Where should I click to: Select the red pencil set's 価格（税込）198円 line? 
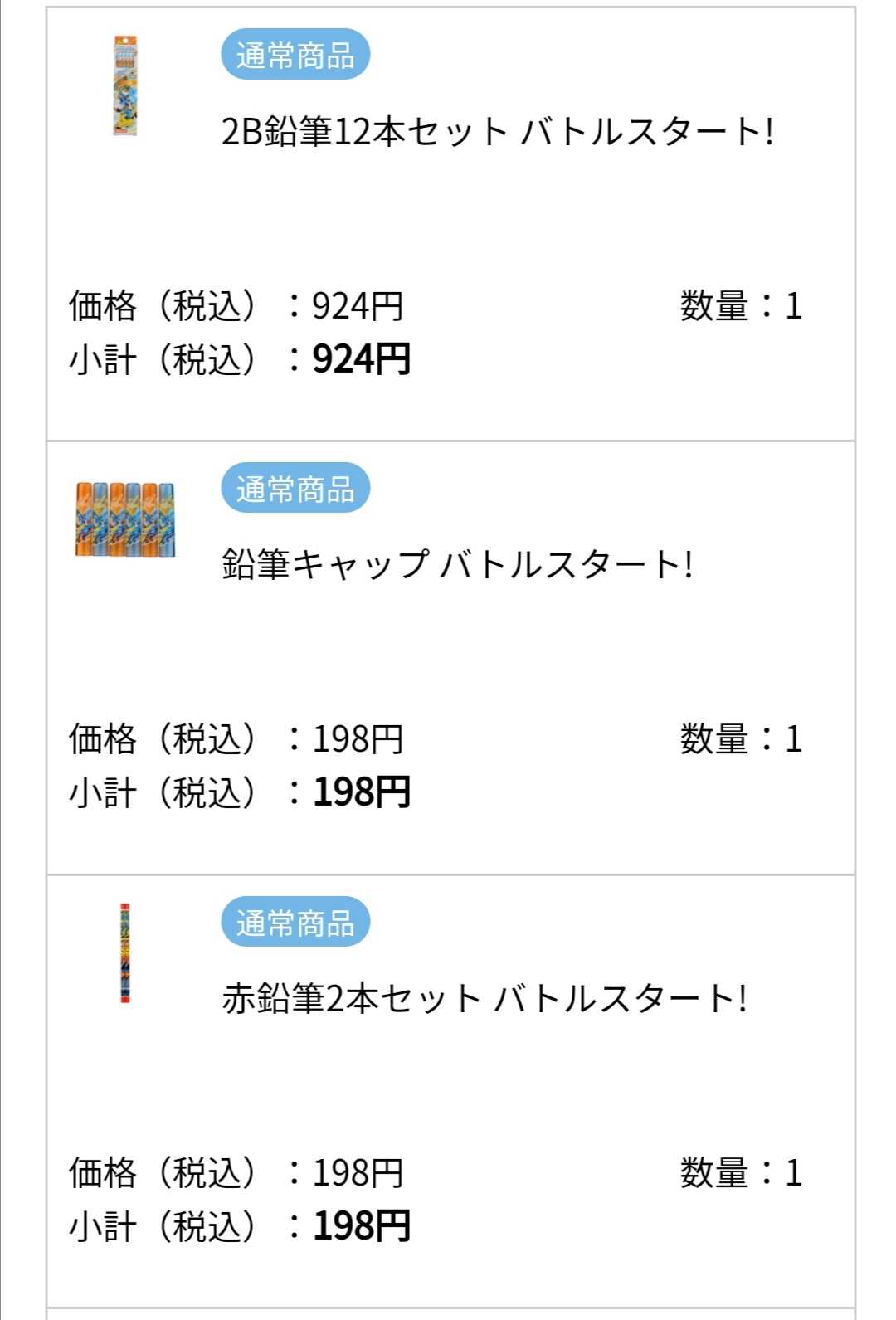tap(236, 1173)
